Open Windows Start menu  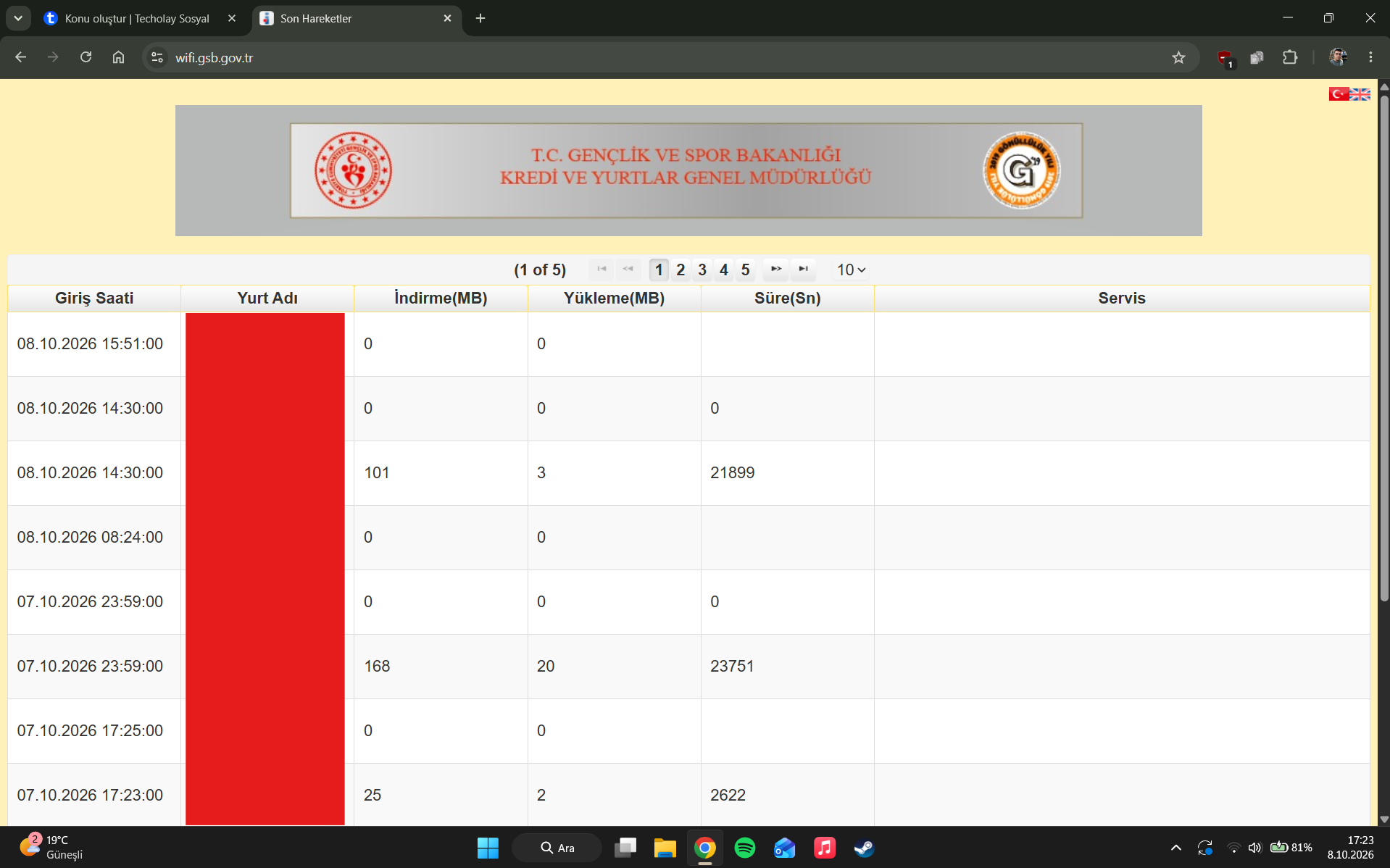point(488,848)
